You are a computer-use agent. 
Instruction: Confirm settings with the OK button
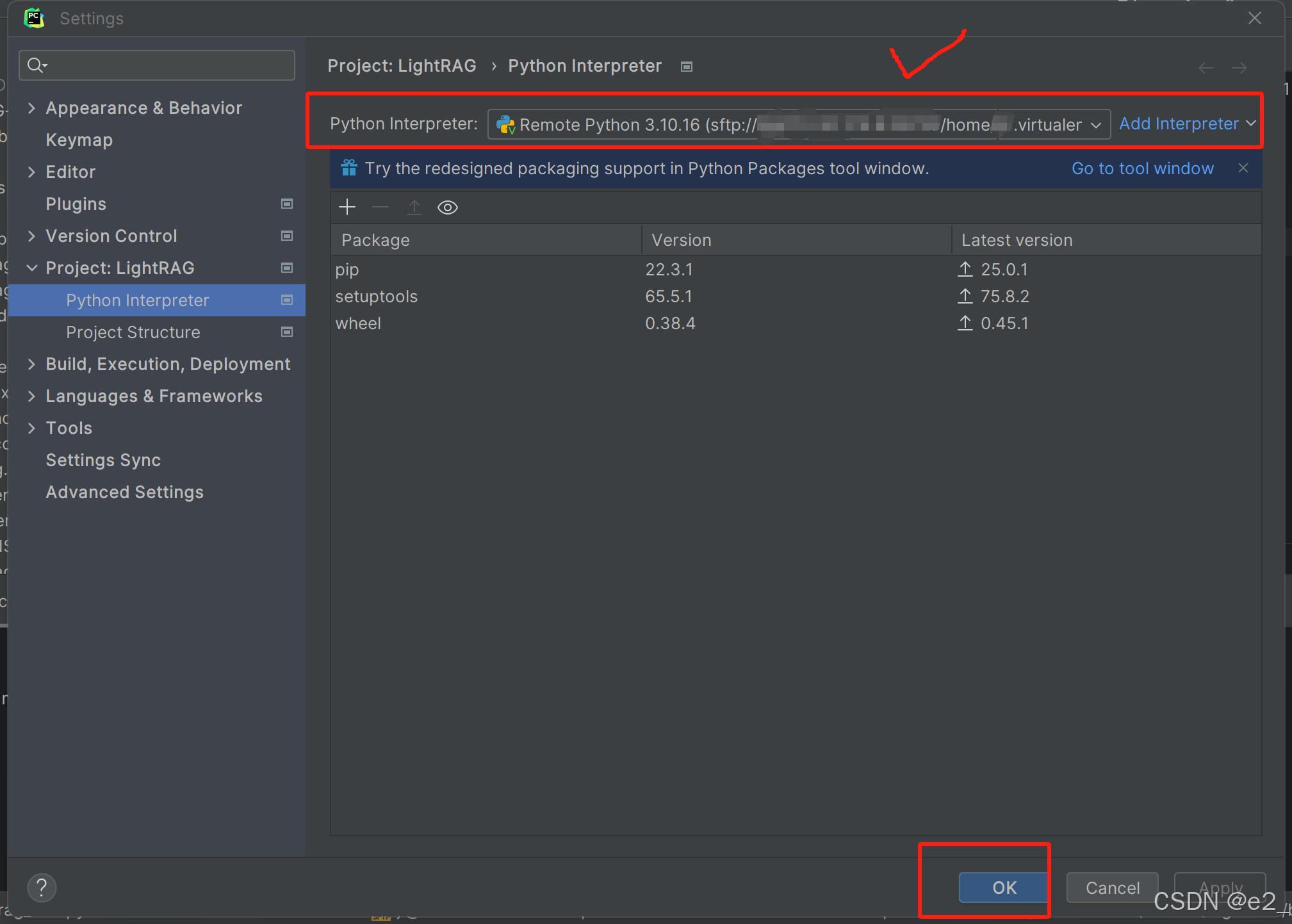coord(1003,888)
